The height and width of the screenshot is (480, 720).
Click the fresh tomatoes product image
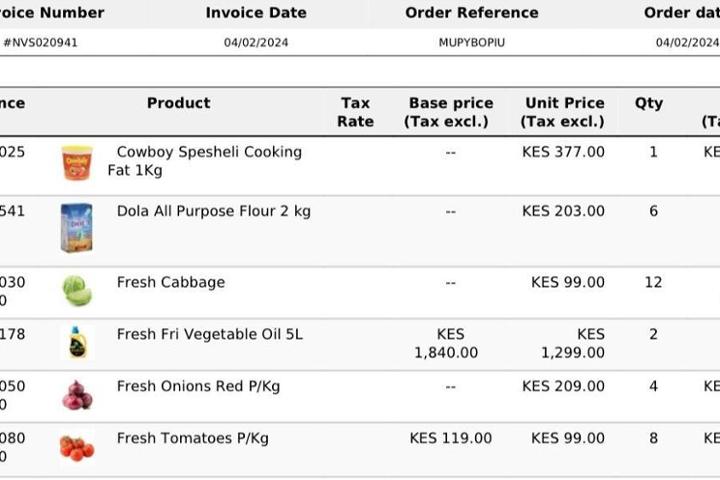point(77,447)
